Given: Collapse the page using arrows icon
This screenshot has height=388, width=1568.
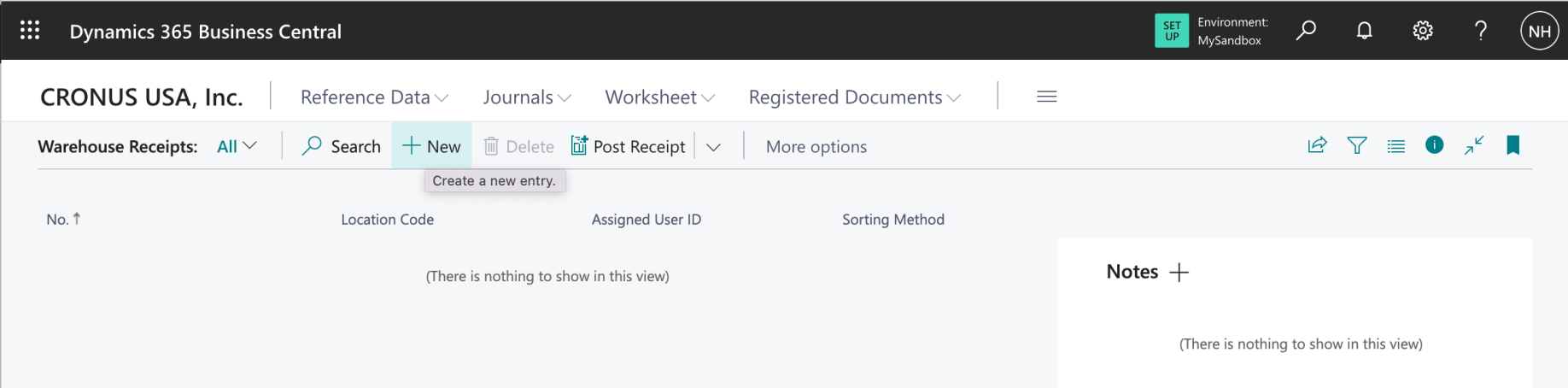Looking at the screenshot, I should tap(1474, 145).
